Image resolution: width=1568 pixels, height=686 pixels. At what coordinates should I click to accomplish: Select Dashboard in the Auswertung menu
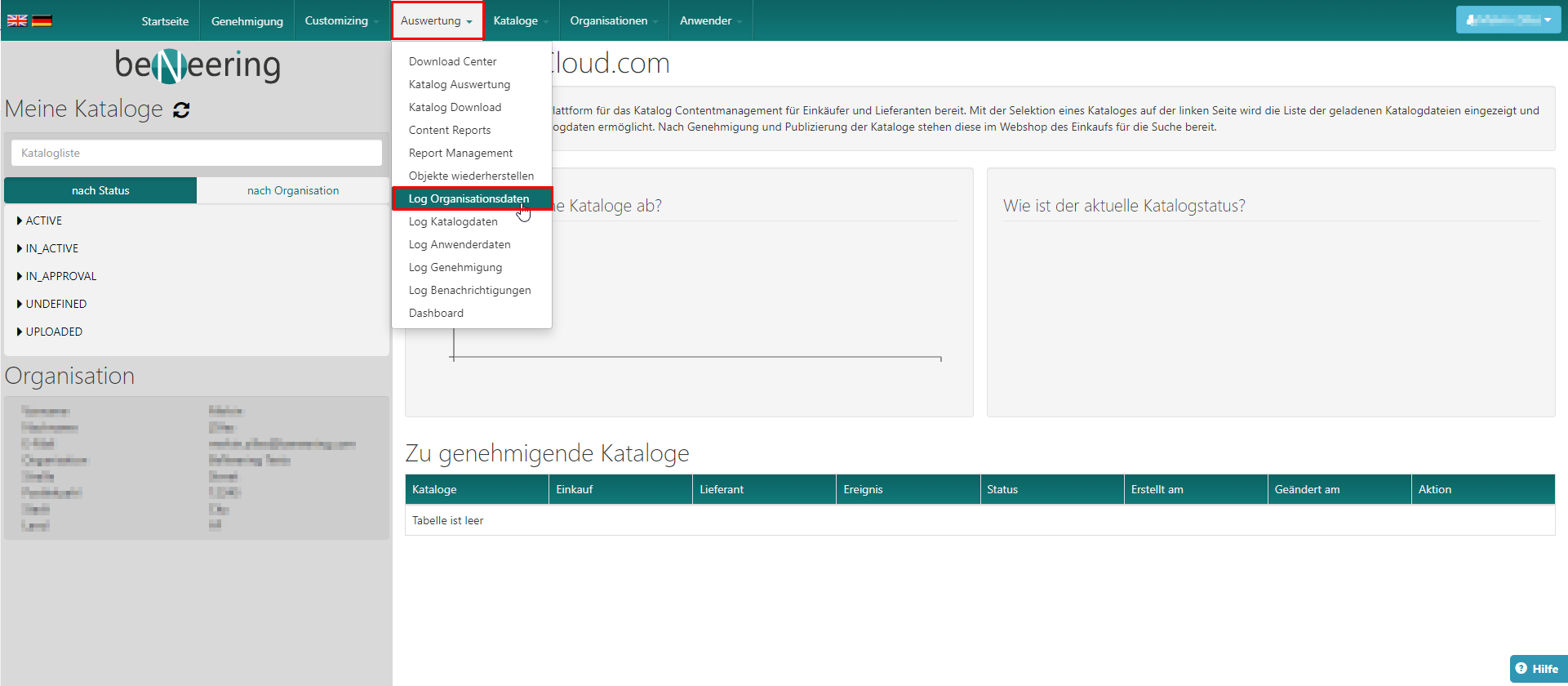[x=436, y=313]
